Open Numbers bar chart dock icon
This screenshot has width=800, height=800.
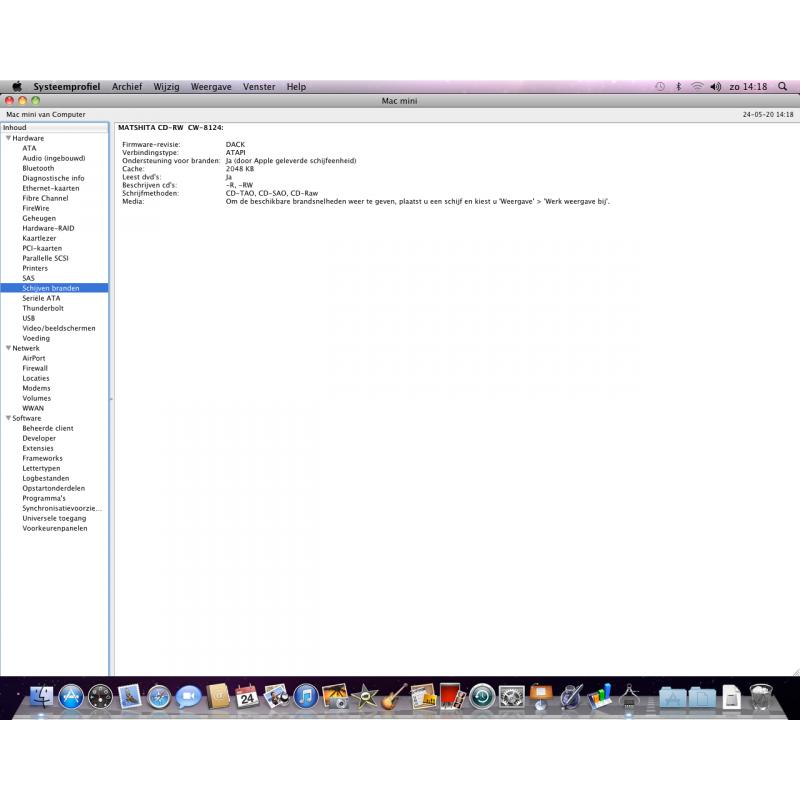[599, 696]
